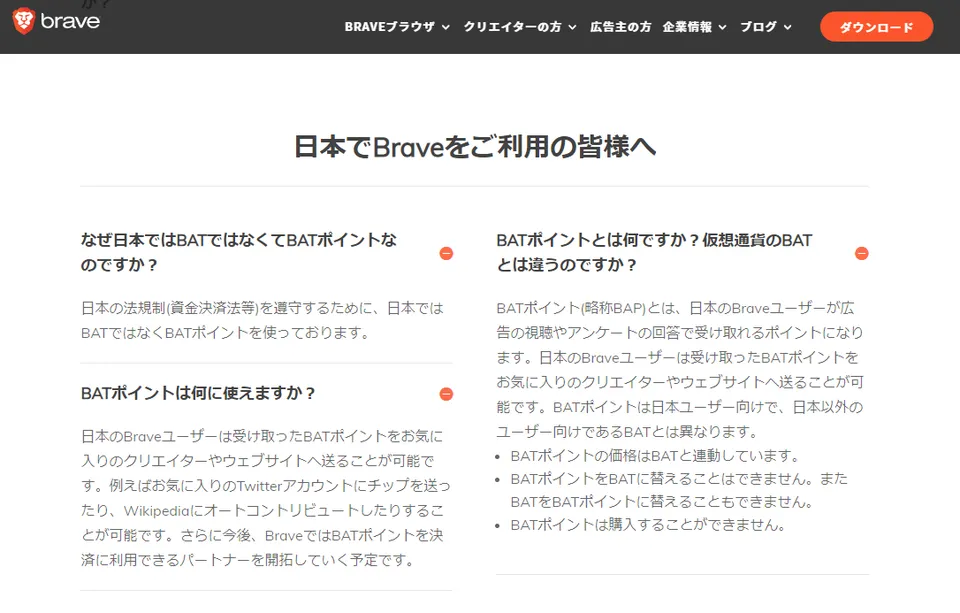Click heading BATポイントは何に使えますか？

198,393
